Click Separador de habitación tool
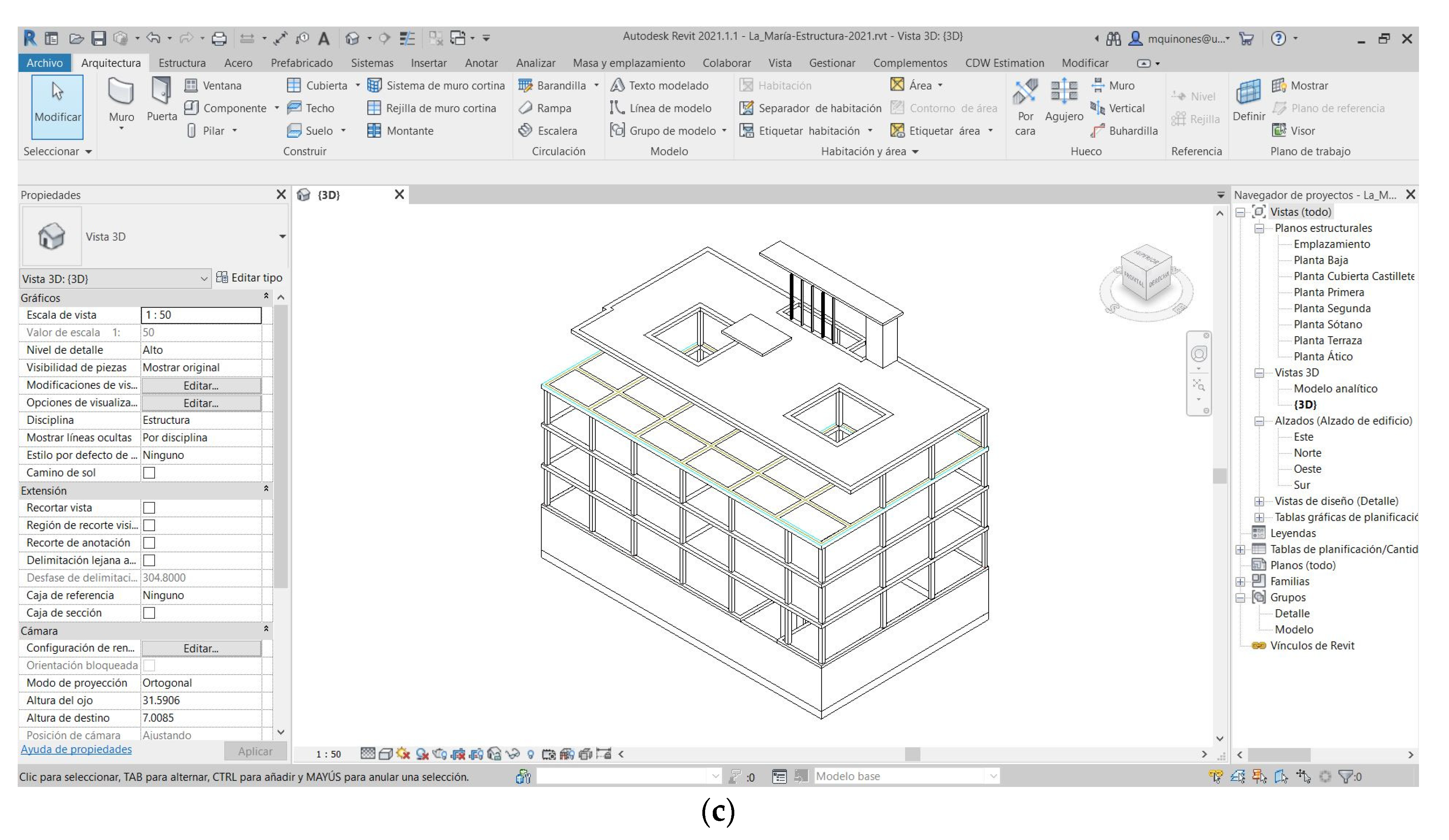1449x840 pixels. pyautogui.click(x=811, y=108)
